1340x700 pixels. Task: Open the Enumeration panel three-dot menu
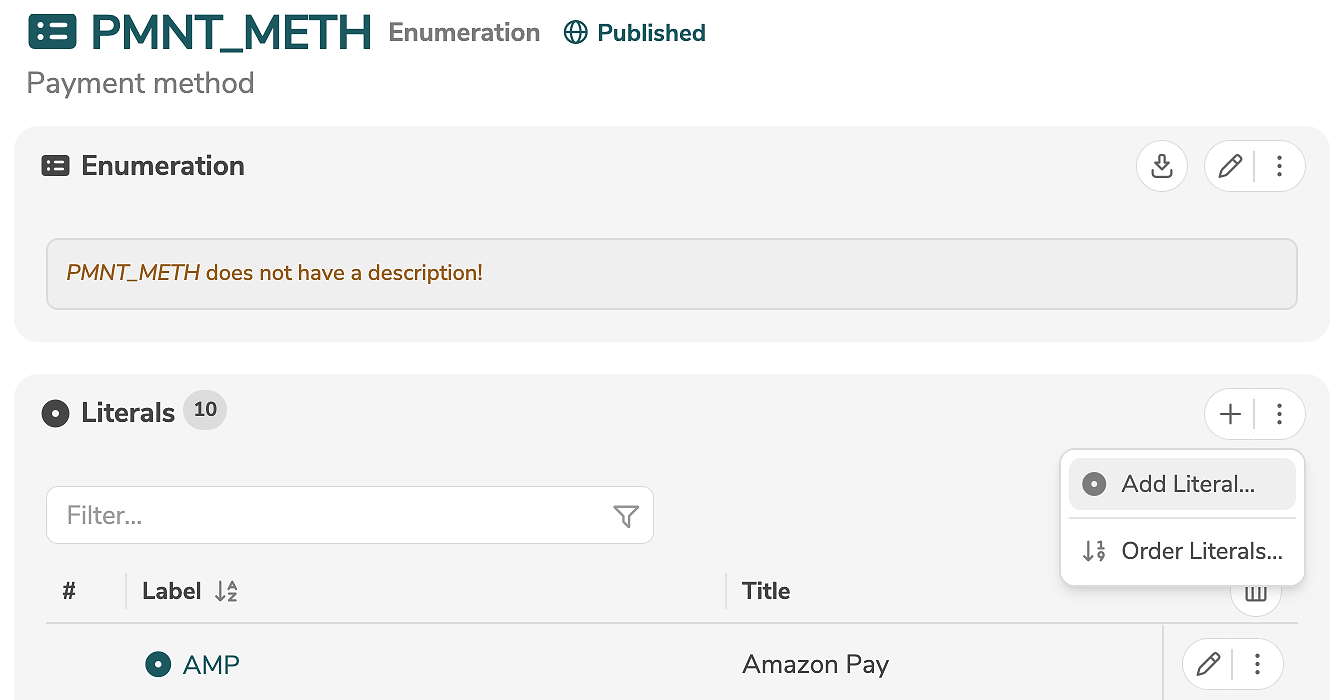(x=1279, y=166)
